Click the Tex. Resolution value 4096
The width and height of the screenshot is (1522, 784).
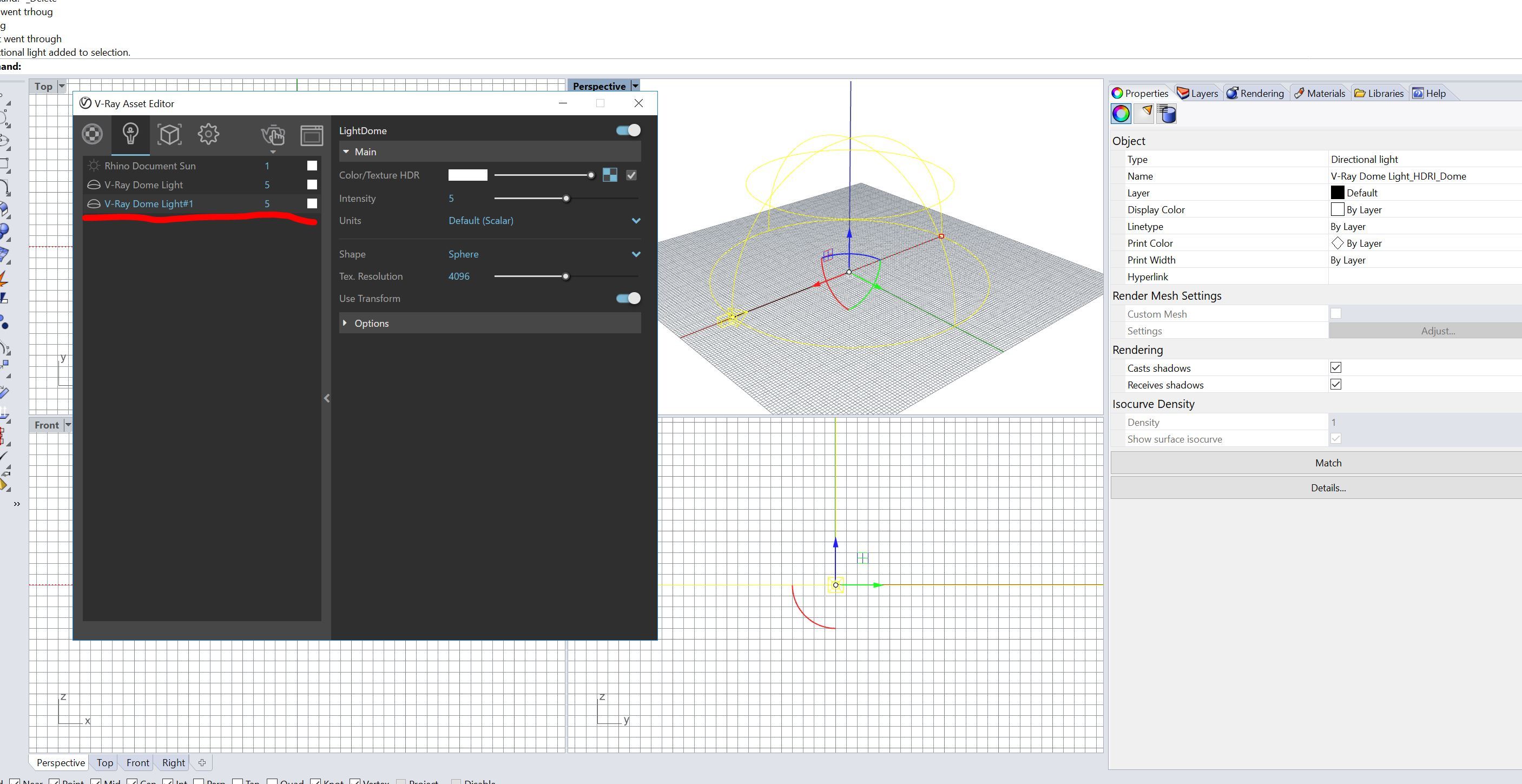pos(459,276)
